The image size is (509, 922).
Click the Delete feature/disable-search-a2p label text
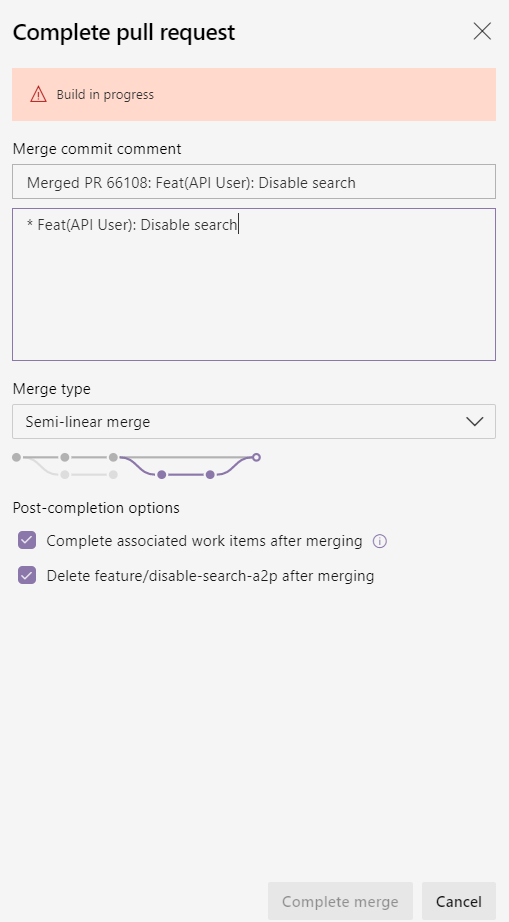[210, 576]
